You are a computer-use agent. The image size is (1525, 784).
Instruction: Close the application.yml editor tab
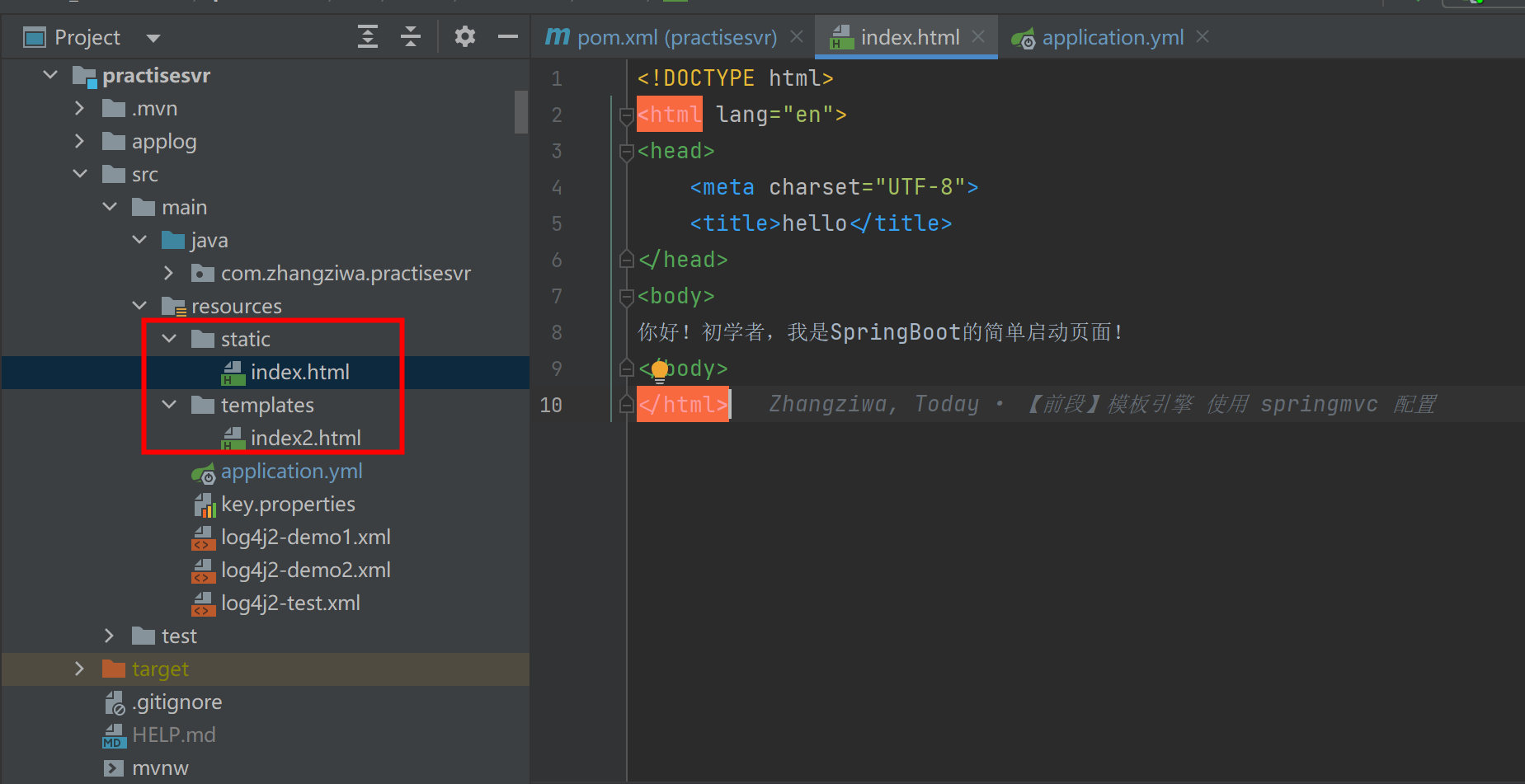point(1203,37)
